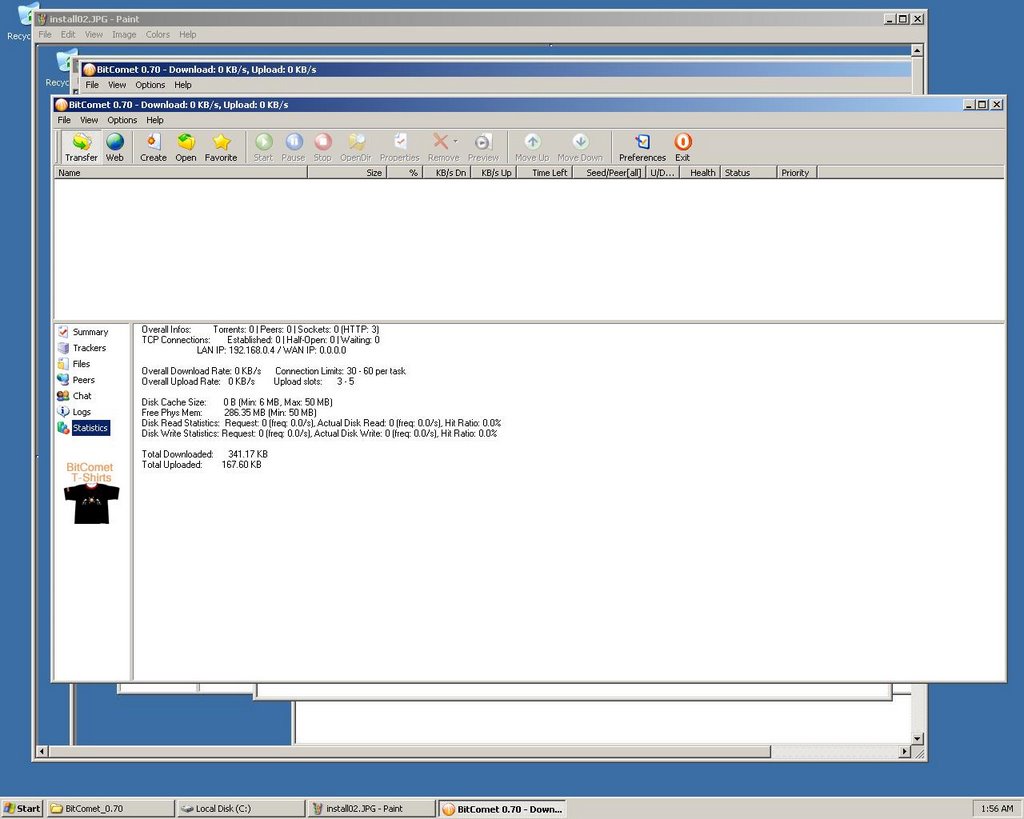
Task: Open the Colors menu in Paint window
Action: 157,35
